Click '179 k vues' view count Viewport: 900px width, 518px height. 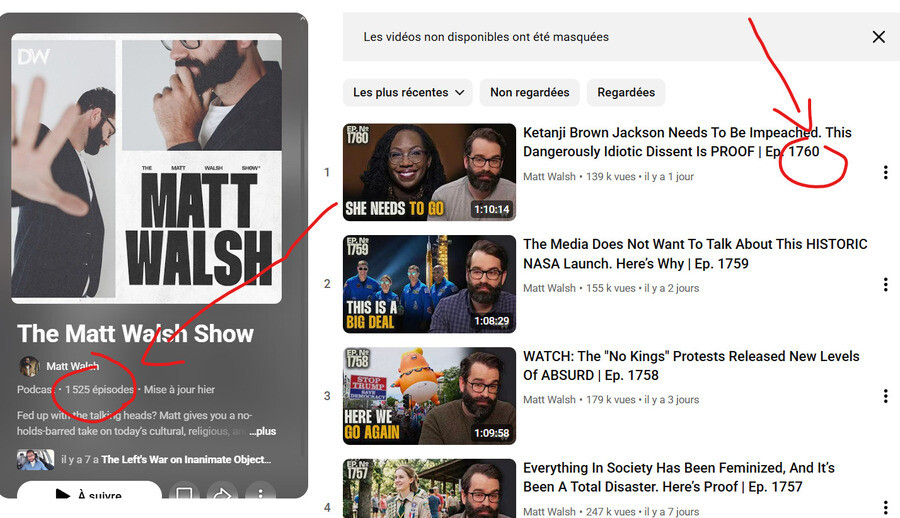pyautogui.click(x=611, y=400)
